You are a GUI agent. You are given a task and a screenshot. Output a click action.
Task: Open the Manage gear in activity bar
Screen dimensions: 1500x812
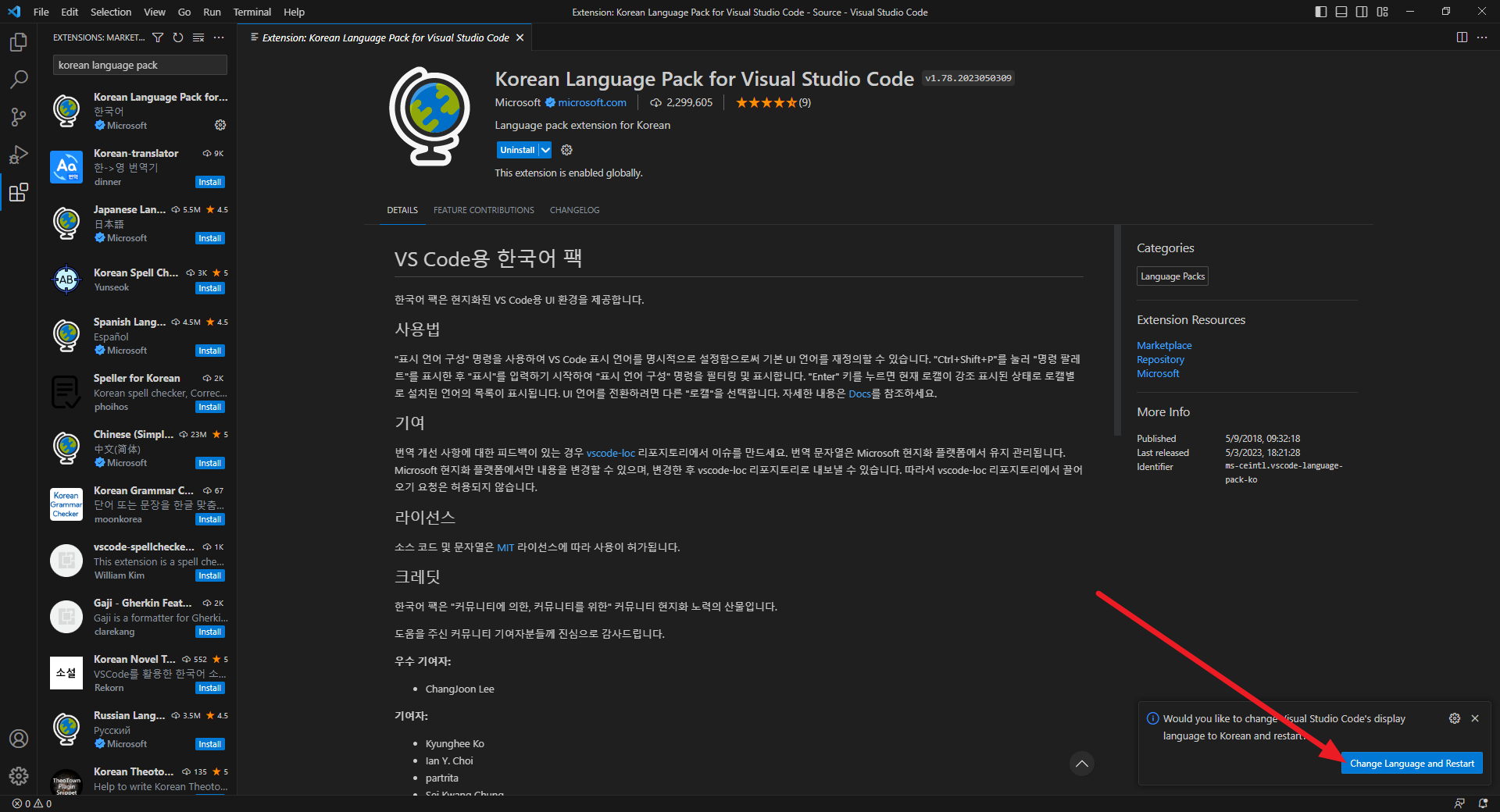(x=19, y=776)
